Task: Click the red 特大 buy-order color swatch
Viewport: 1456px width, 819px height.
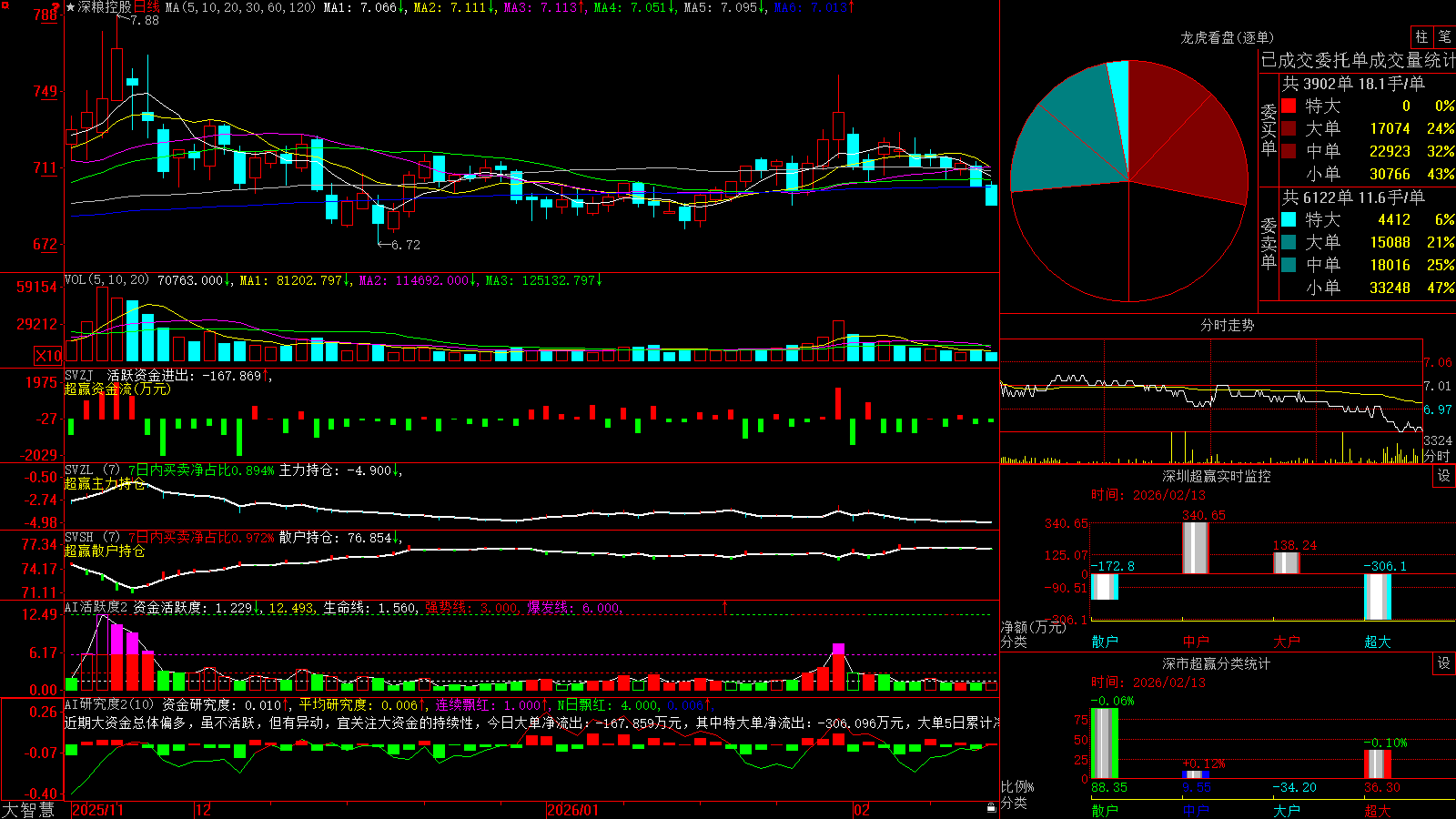Action: tap(1289, 106)
